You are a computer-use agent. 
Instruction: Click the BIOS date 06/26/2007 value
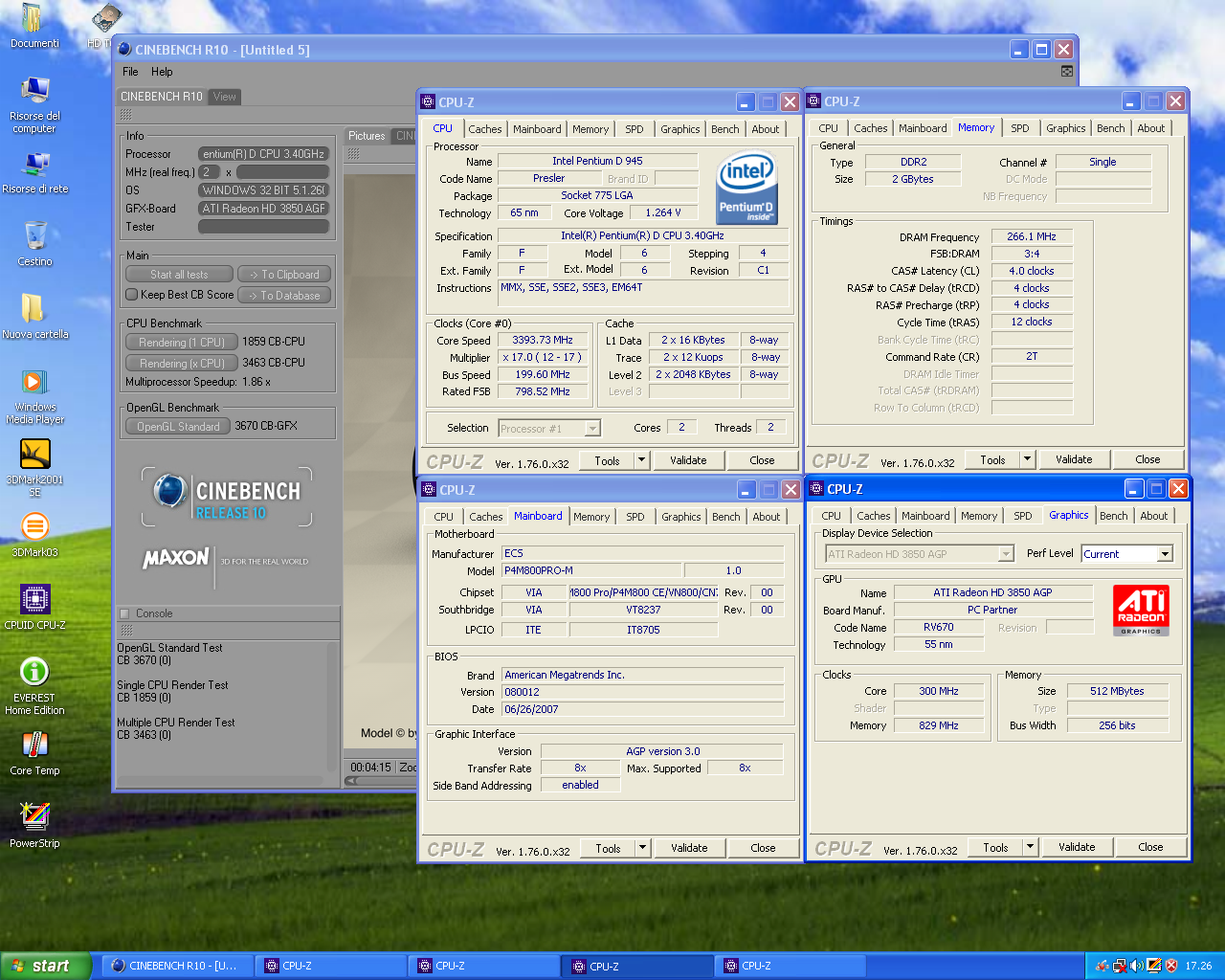[x=642, y=709]
